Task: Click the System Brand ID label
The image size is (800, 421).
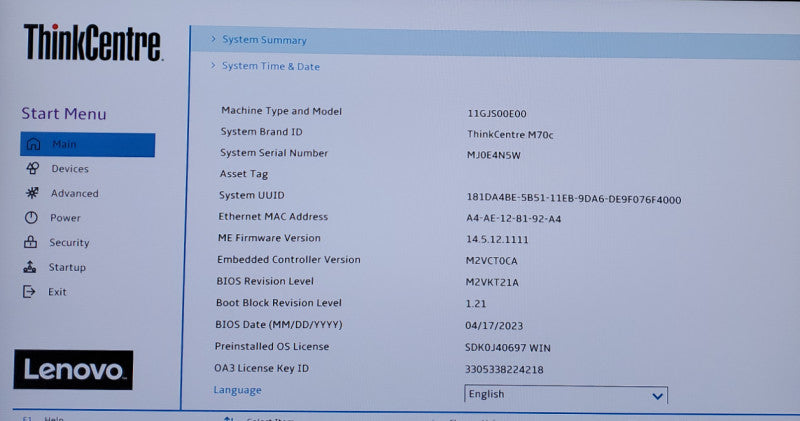Action: (x=261, y=132)
